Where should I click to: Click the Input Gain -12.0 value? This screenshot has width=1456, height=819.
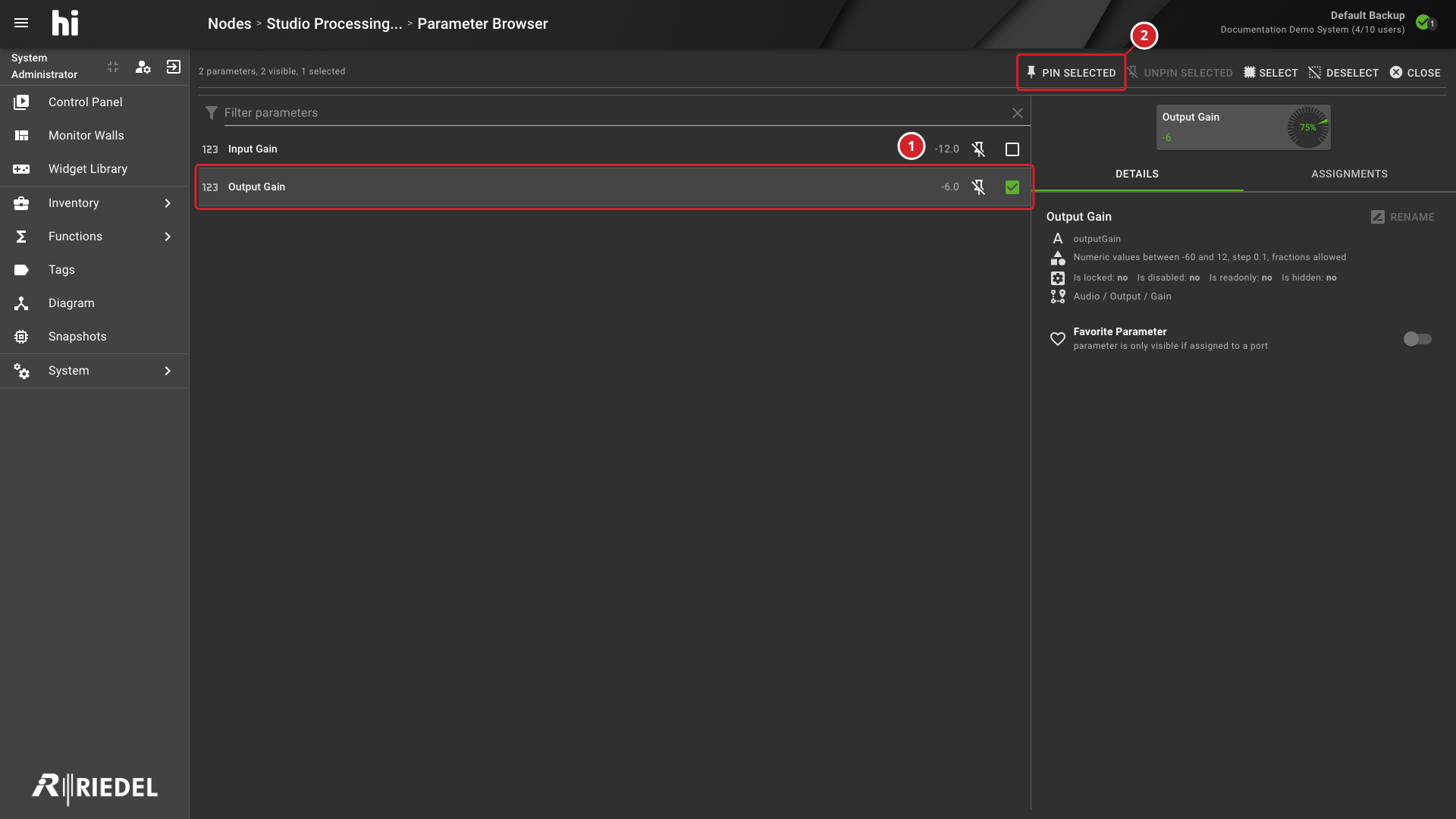tap(946, 149)
